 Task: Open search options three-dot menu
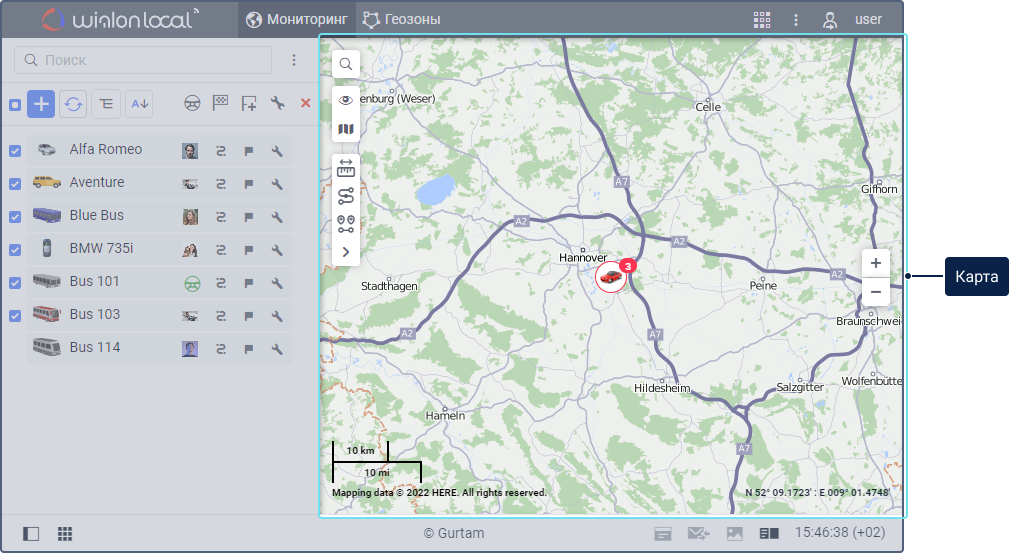294,60
